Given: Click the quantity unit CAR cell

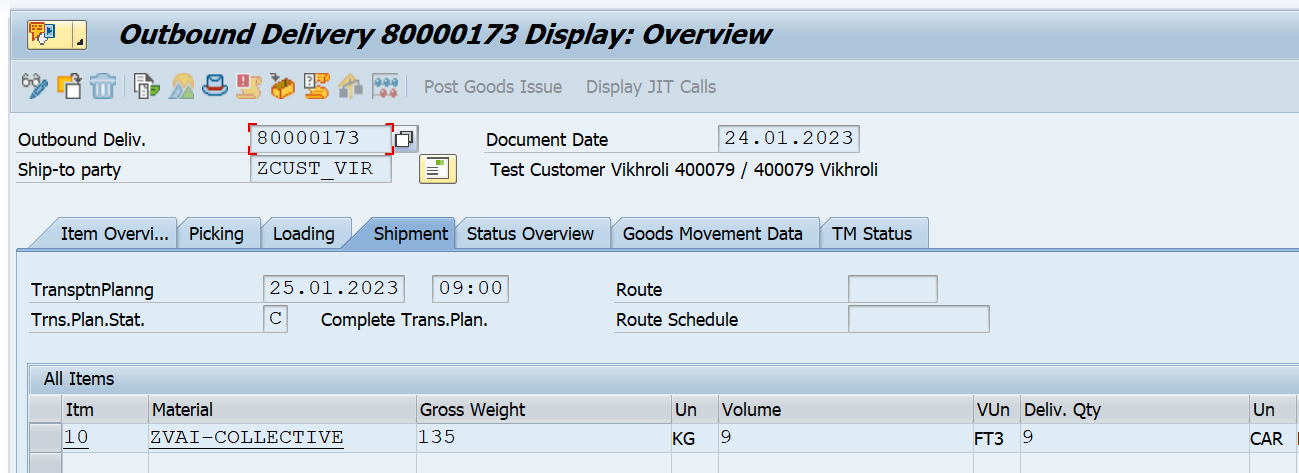Looking at the screenshot, I should click(x=1272, y=438).
